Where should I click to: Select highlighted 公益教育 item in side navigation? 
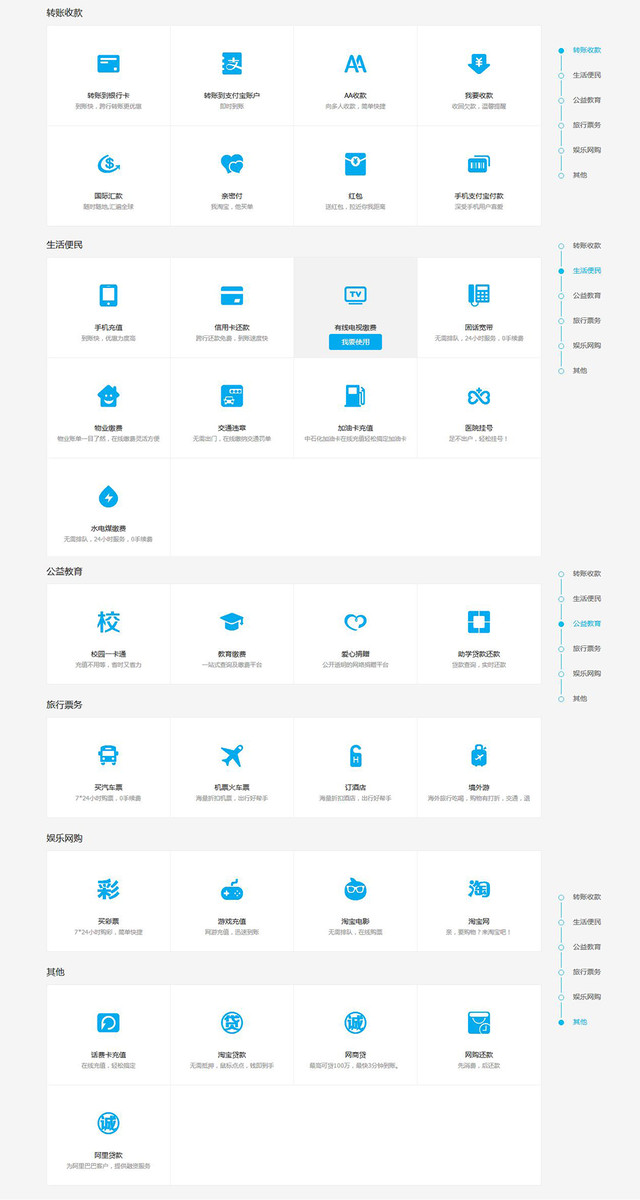tap(586, 624)
